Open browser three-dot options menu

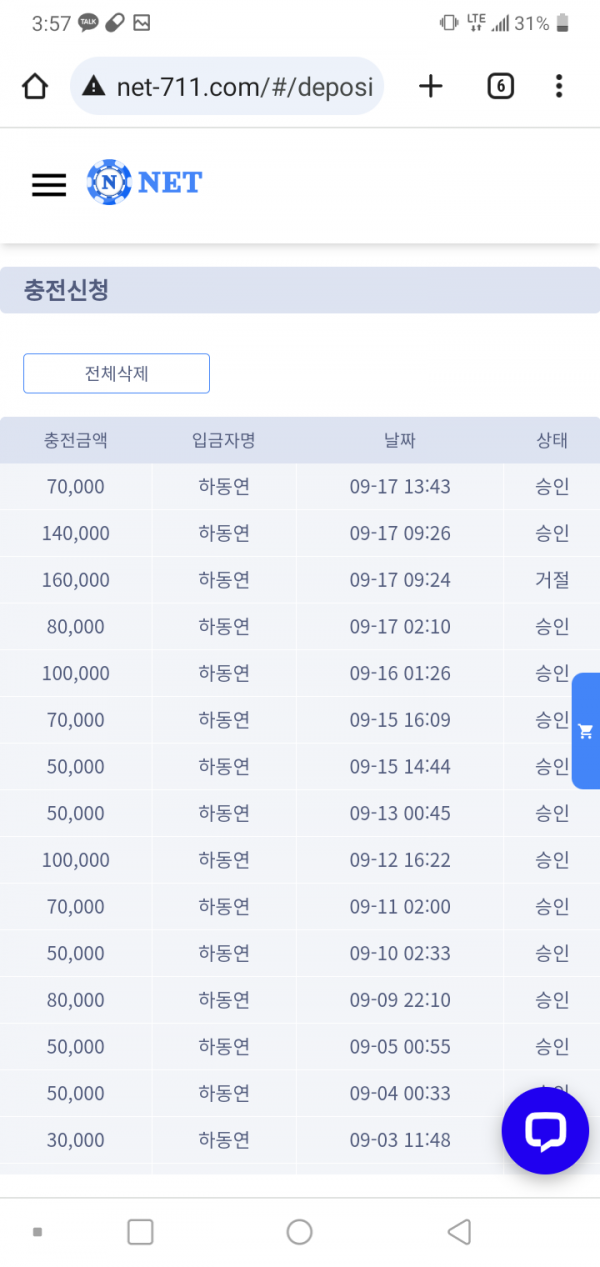click(559, 86)
